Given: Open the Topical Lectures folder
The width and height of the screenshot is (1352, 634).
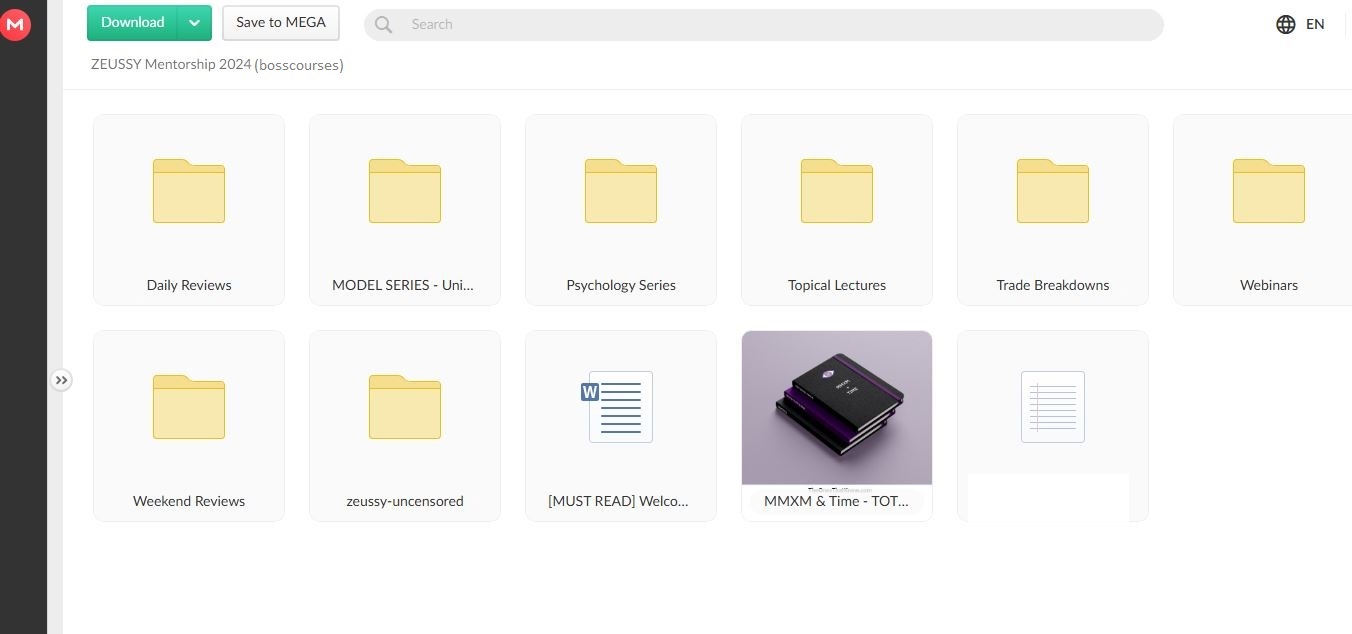Looking at the screenshot, I should (837, 209).
